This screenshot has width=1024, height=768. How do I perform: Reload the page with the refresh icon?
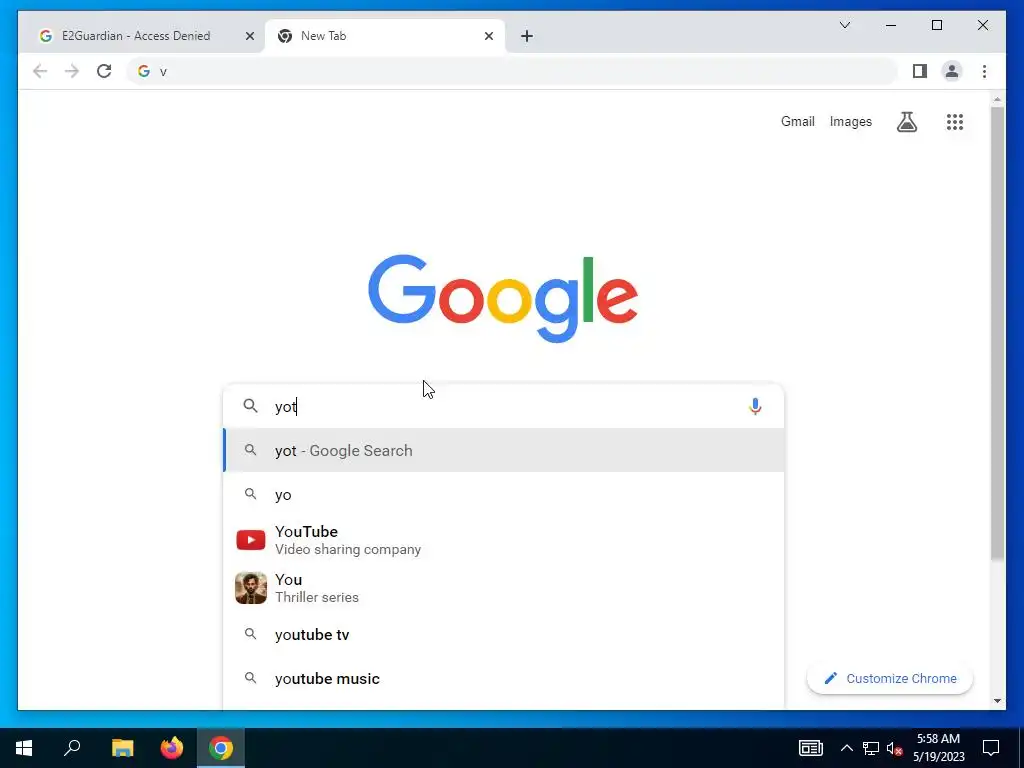point(104,71)
